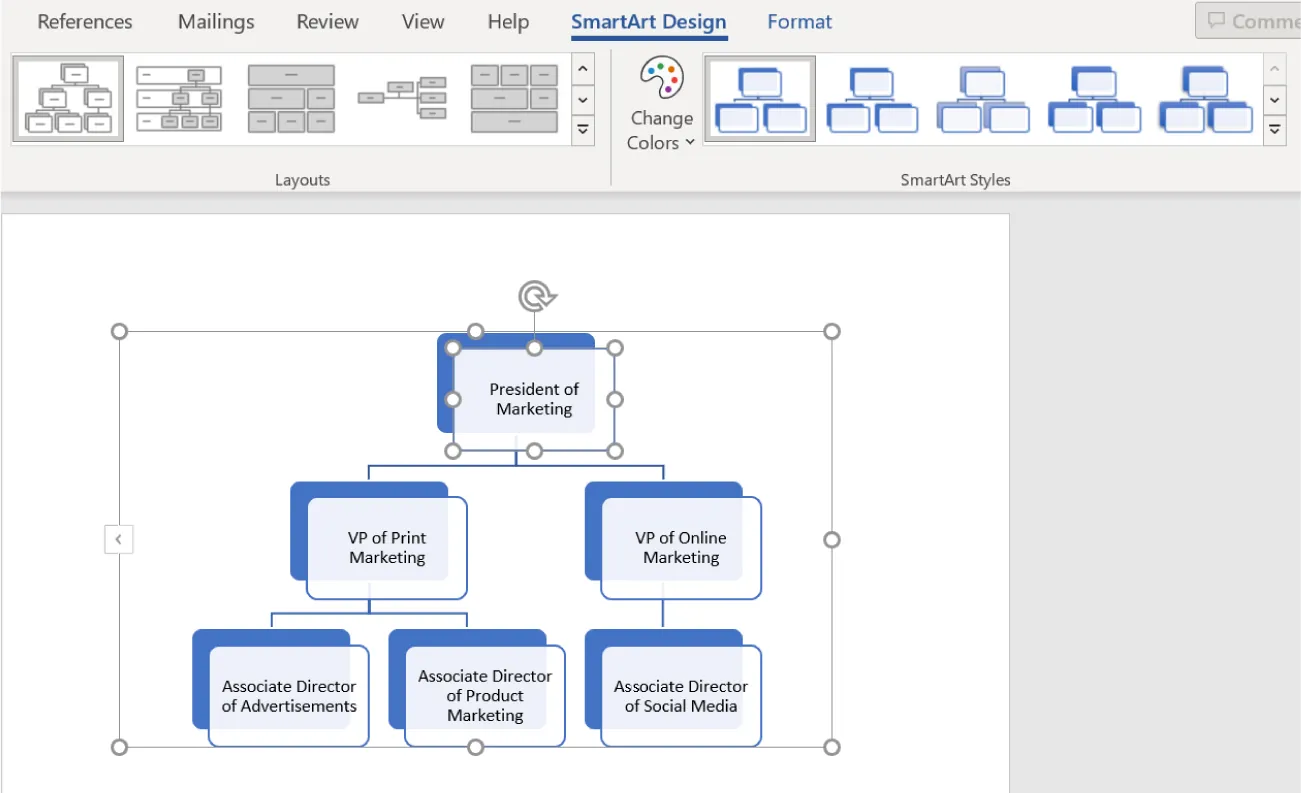Open the Change Colors dropdown chevron
Viewport: 1301px width, 793px height.
pos(691,142)
